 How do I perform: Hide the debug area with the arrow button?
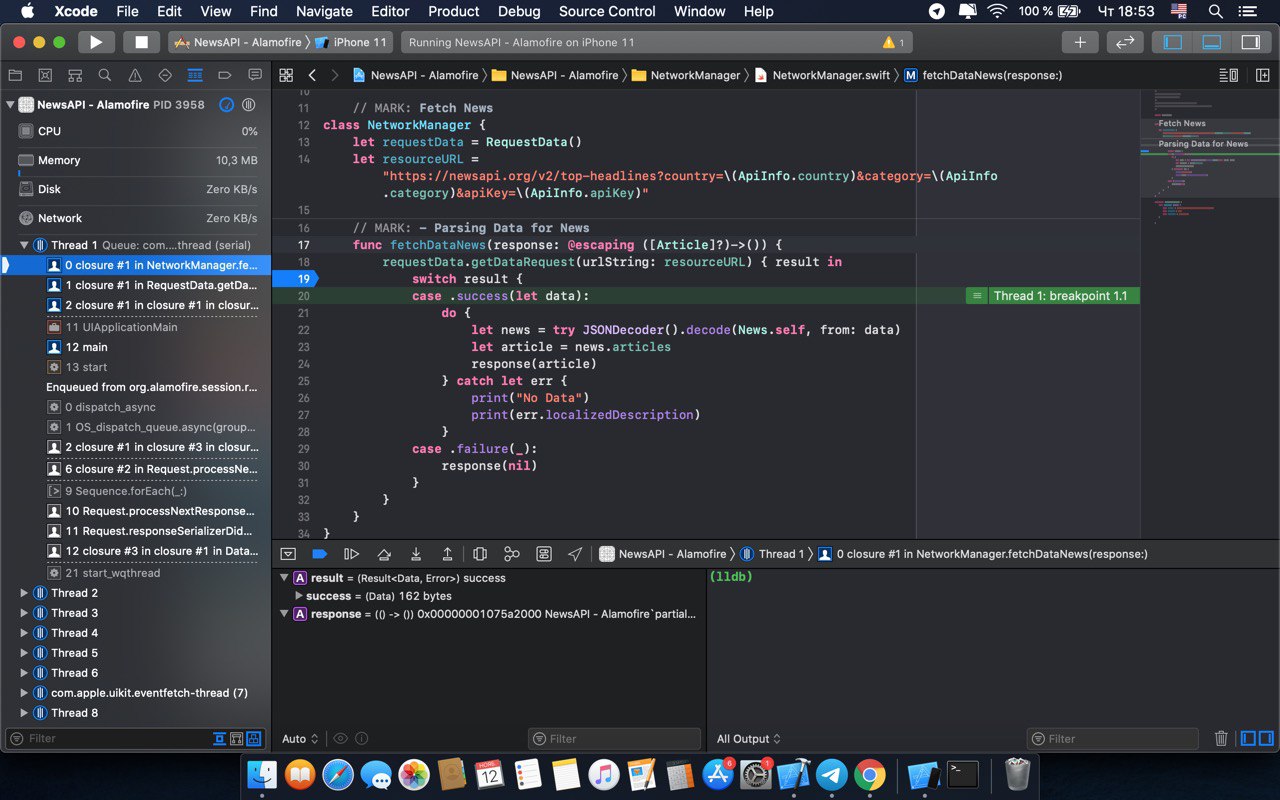point(288,554)
